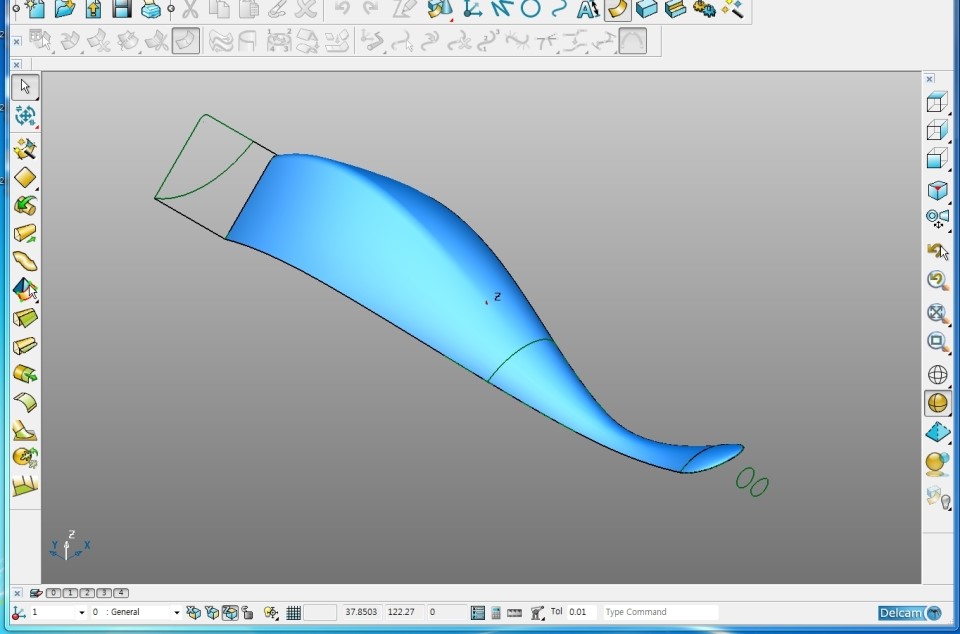The width and height of the screenshot is (960, 634).
Task: Switch to level tab 0
Action: click(x=53, y=592)
